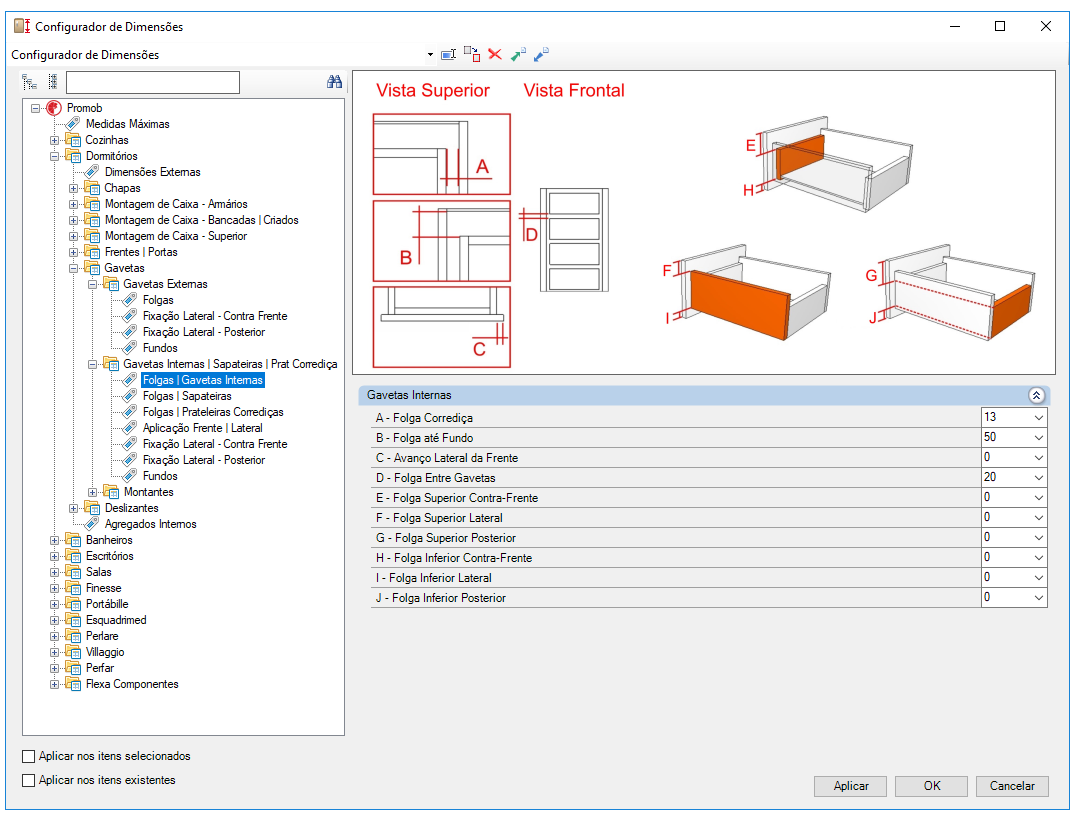
Task: Select Aplicação Frente | Lateral item
Action: [202, 428]
